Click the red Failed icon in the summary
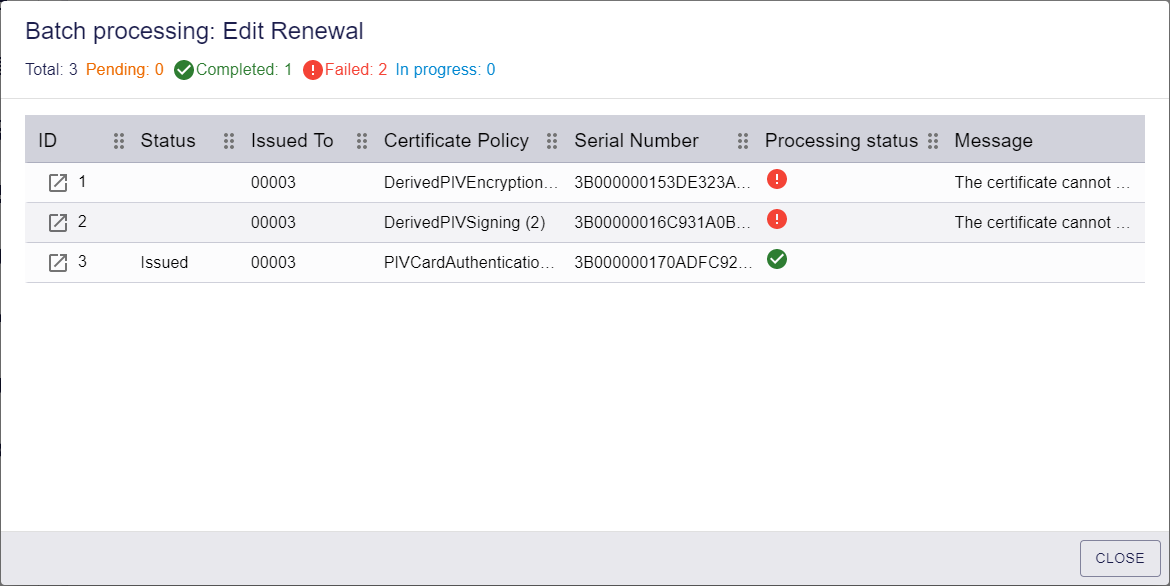1170x586 pixels. 313,70
